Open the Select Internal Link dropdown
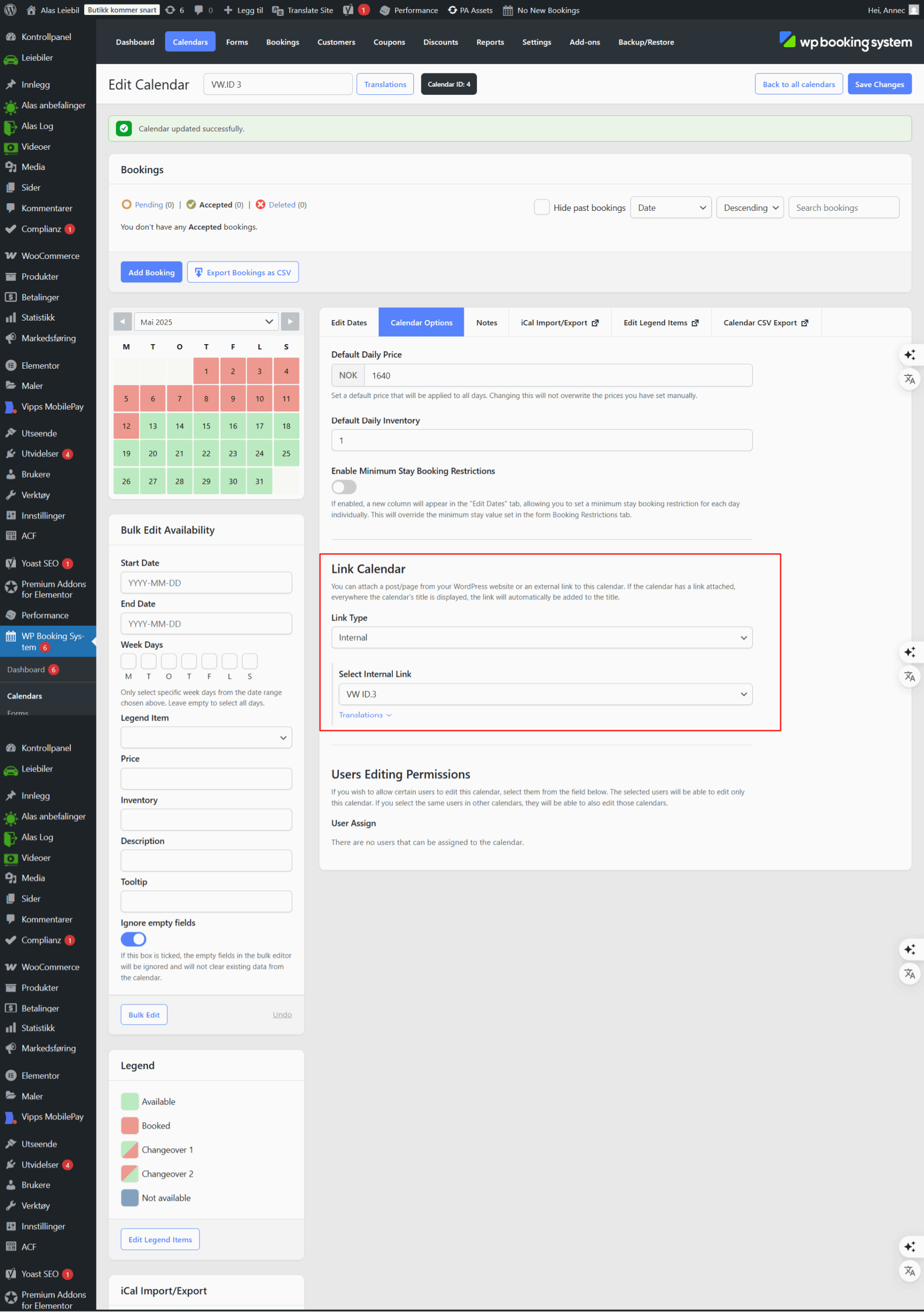924x1313 pixels. (x=545, y=693)
